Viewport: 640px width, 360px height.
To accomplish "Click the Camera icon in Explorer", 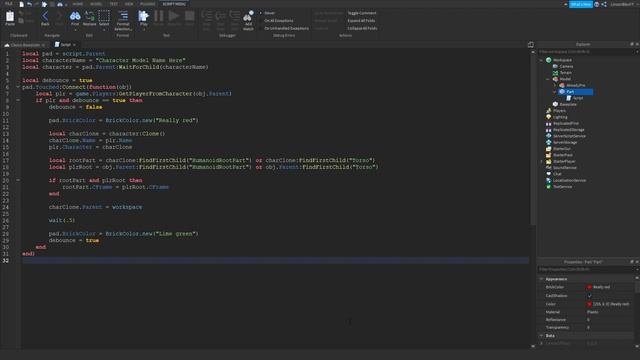I will 555,66.
